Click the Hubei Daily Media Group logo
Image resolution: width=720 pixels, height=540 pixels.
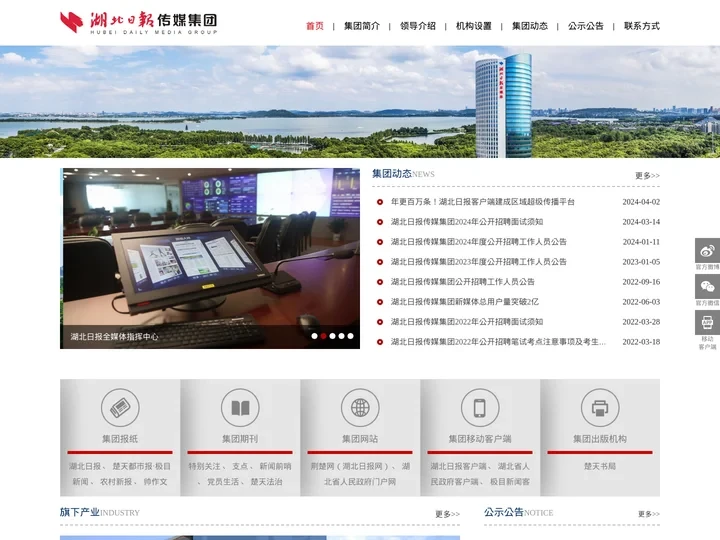139,22
